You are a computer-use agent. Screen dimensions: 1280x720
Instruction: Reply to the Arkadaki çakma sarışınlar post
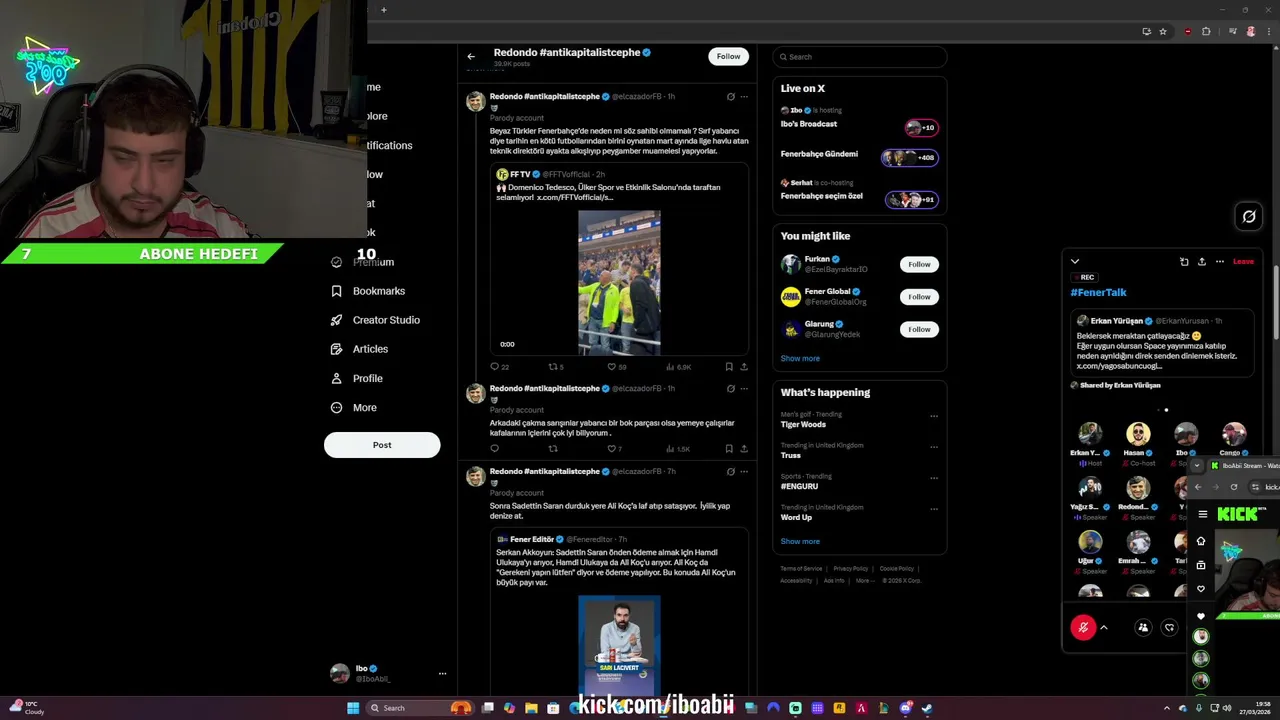494,449
